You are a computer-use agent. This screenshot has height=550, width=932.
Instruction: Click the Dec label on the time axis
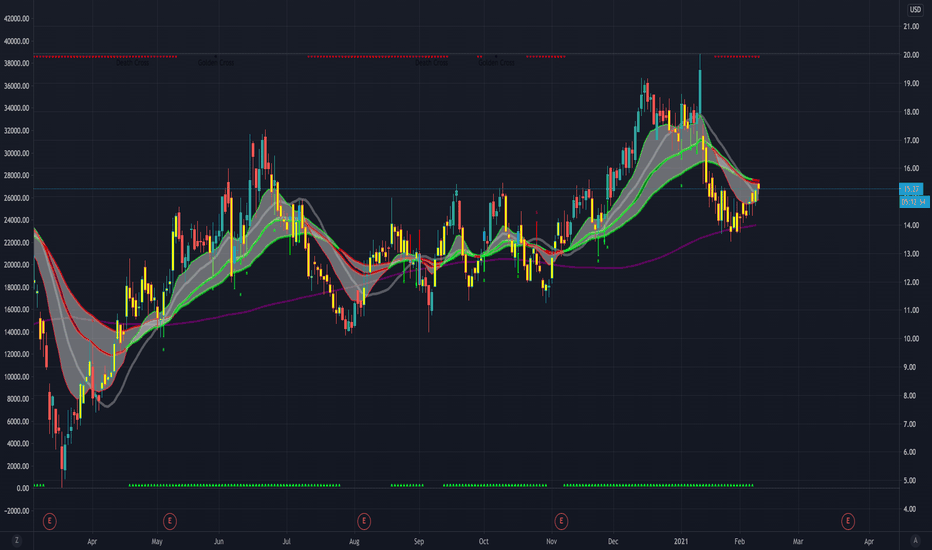point(613,541)
